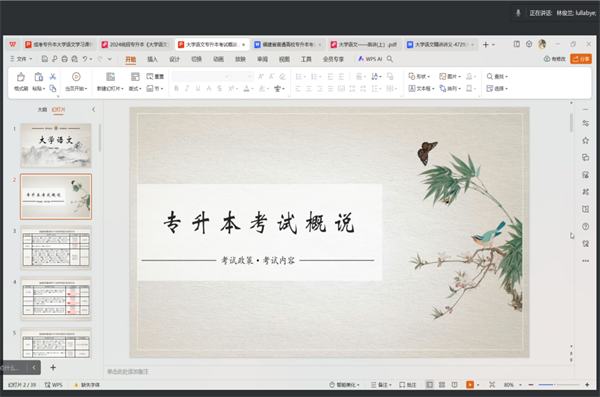Click the Undo arrow icon

pyautogui.click(x=85, y=59)
